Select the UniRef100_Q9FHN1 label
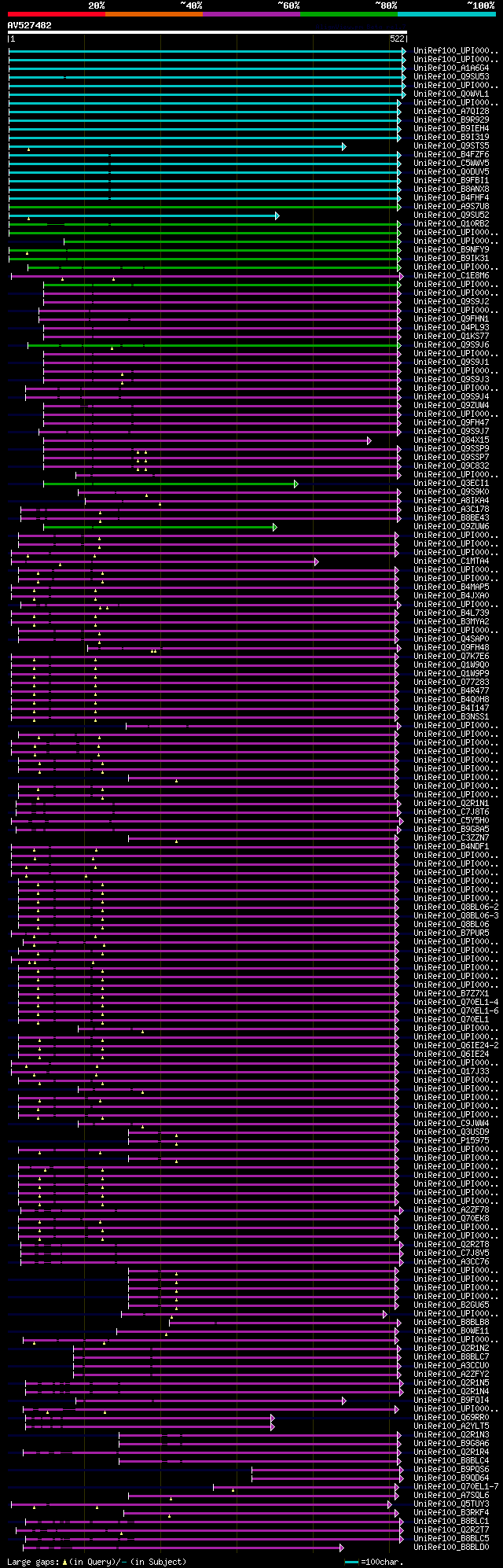This screenshot has width=503, height=1568. (451, 318)
